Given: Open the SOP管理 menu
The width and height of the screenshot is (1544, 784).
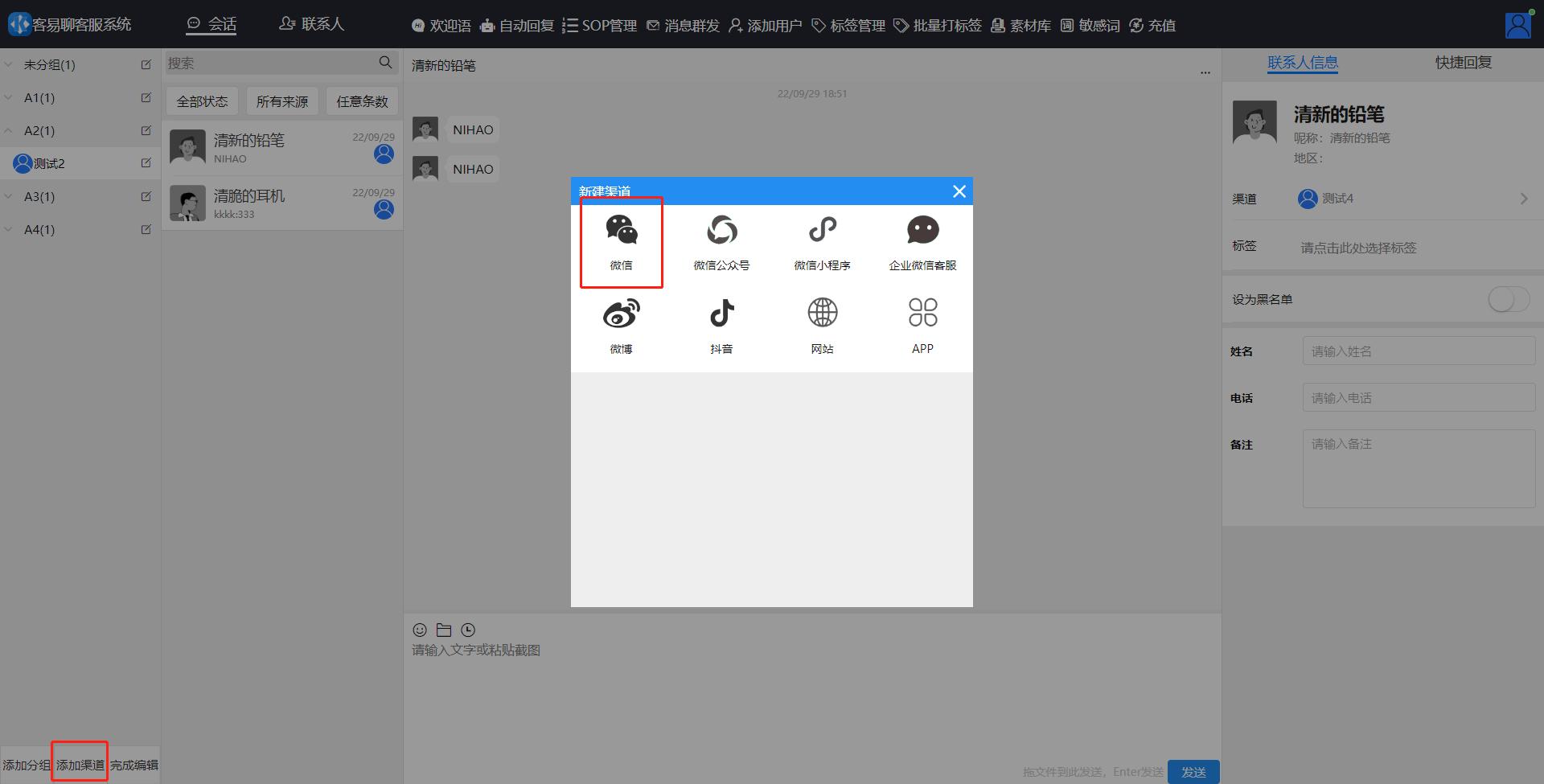Looking at the screenshot, I should point(600,26).
